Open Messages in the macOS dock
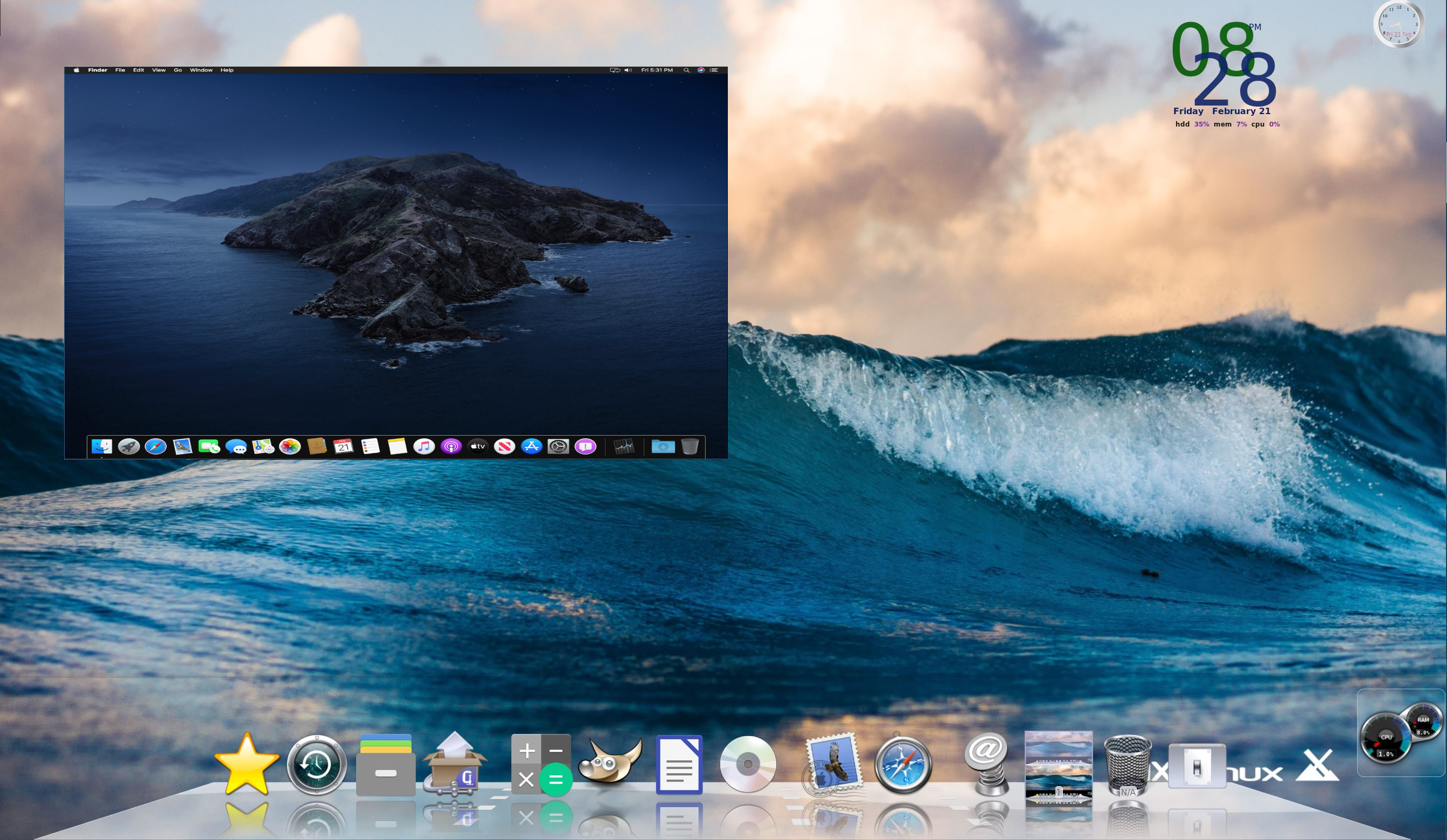Image resolution: width=1447 pixels, height=840 pixels. pyautogui.click(x=236, y=446)
